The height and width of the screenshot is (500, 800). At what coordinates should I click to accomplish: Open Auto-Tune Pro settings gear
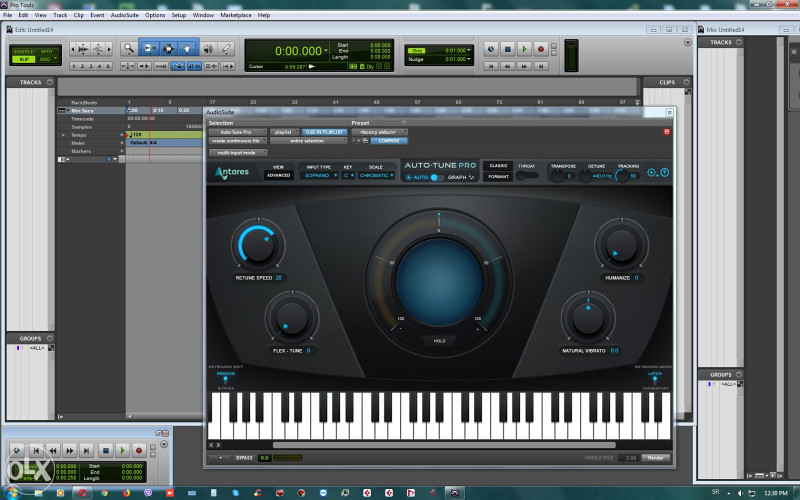tap(652, 172)
